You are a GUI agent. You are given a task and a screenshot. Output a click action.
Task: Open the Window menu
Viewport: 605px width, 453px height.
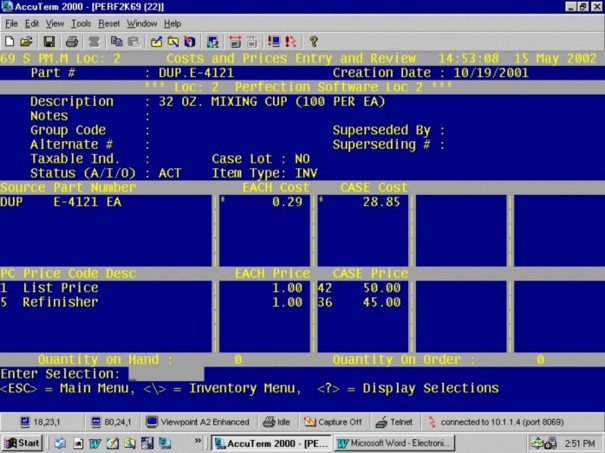pyautogui.click(x=142, y=24)
